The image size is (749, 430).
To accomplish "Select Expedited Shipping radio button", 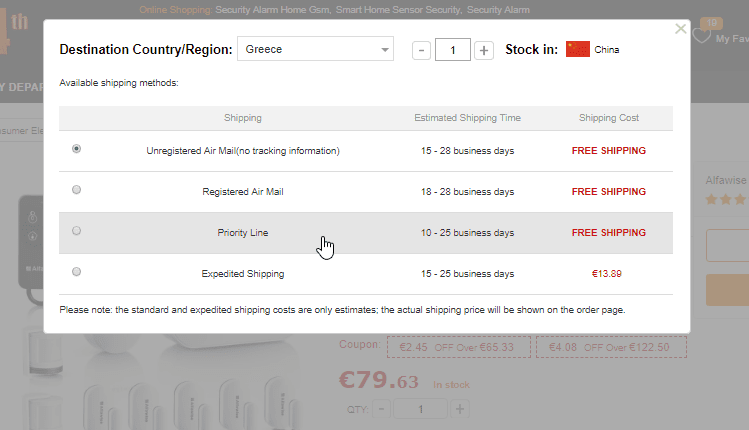I will pos(77,272).
